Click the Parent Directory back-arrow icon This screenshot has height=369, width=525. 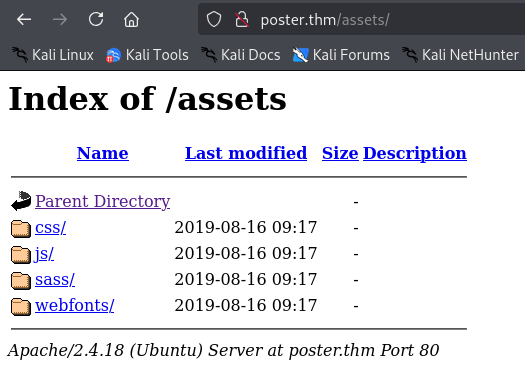21,201
